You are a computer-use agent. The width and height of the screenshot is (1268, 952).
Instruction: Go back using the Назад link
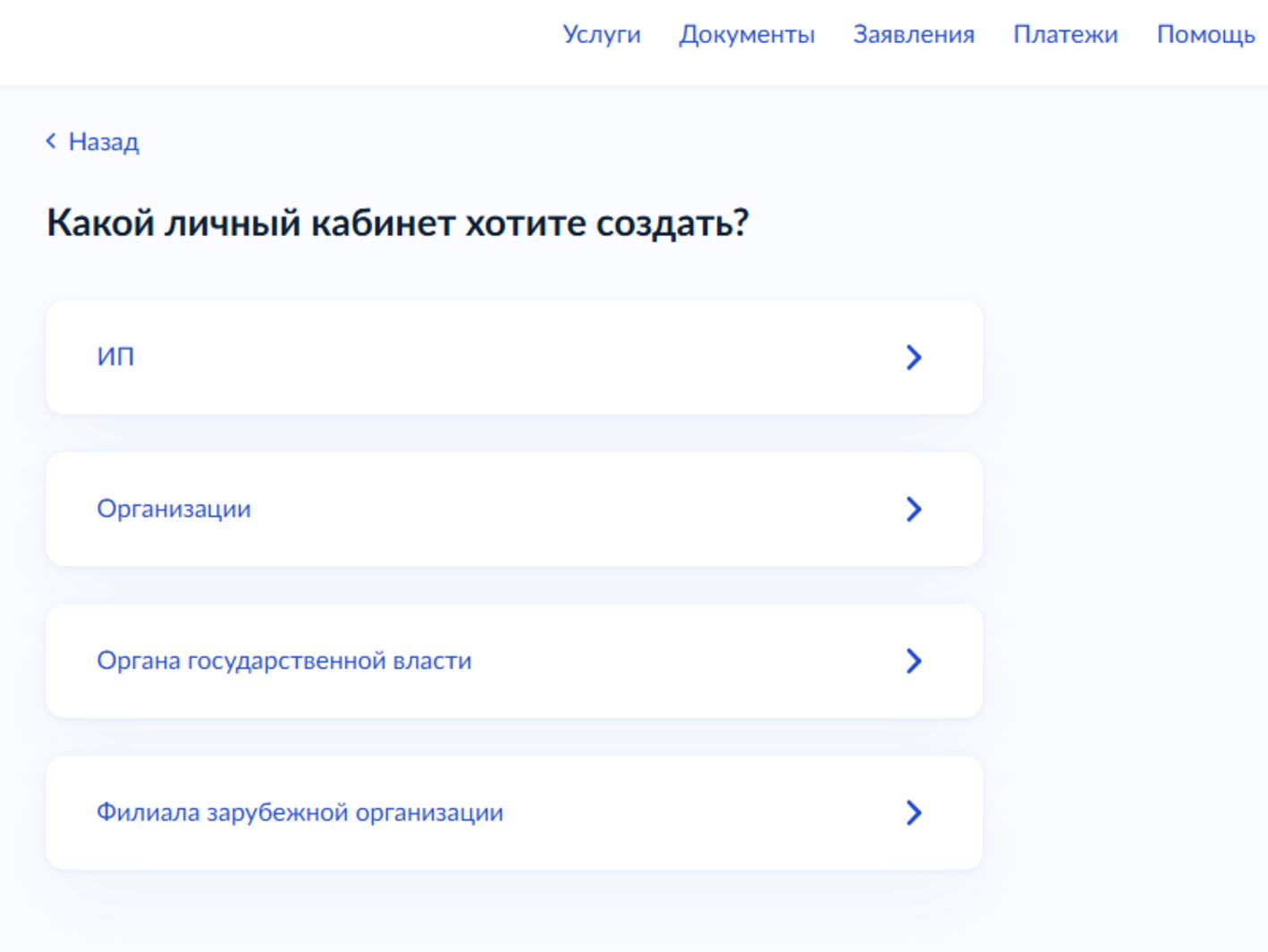tap(104, 142)
